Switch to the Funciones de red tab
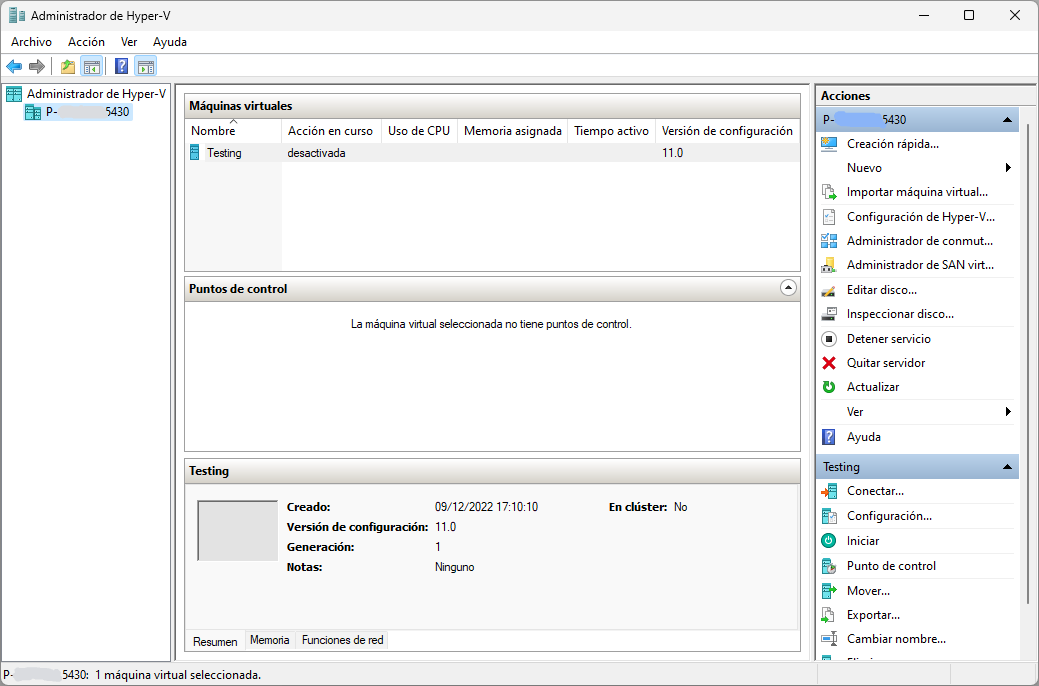This screenshot has width=1039, height=686. point(342,640)
